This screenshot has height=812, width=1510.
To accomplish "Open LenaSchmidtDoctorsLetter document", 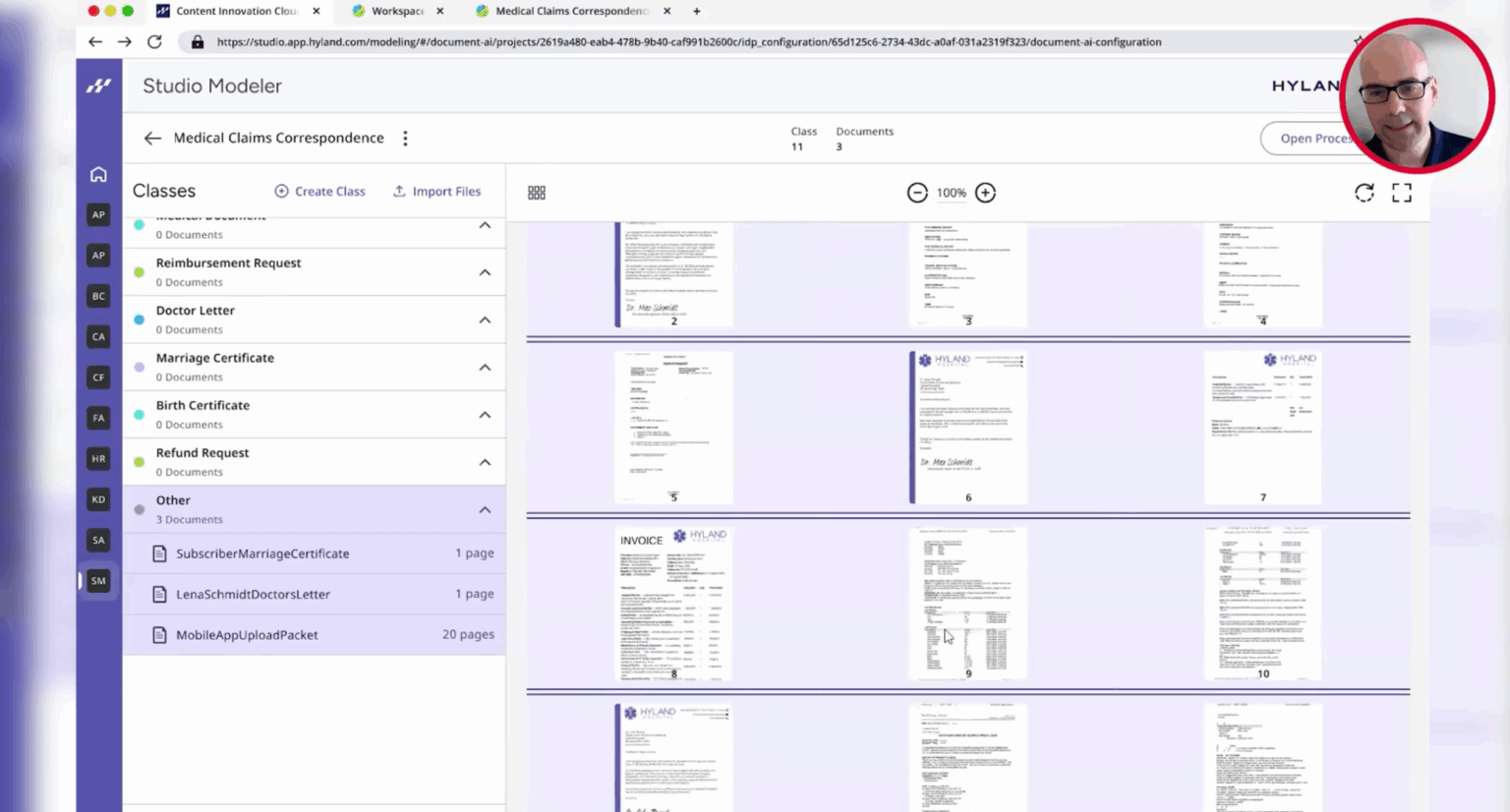I will click(x=315, y=594).
